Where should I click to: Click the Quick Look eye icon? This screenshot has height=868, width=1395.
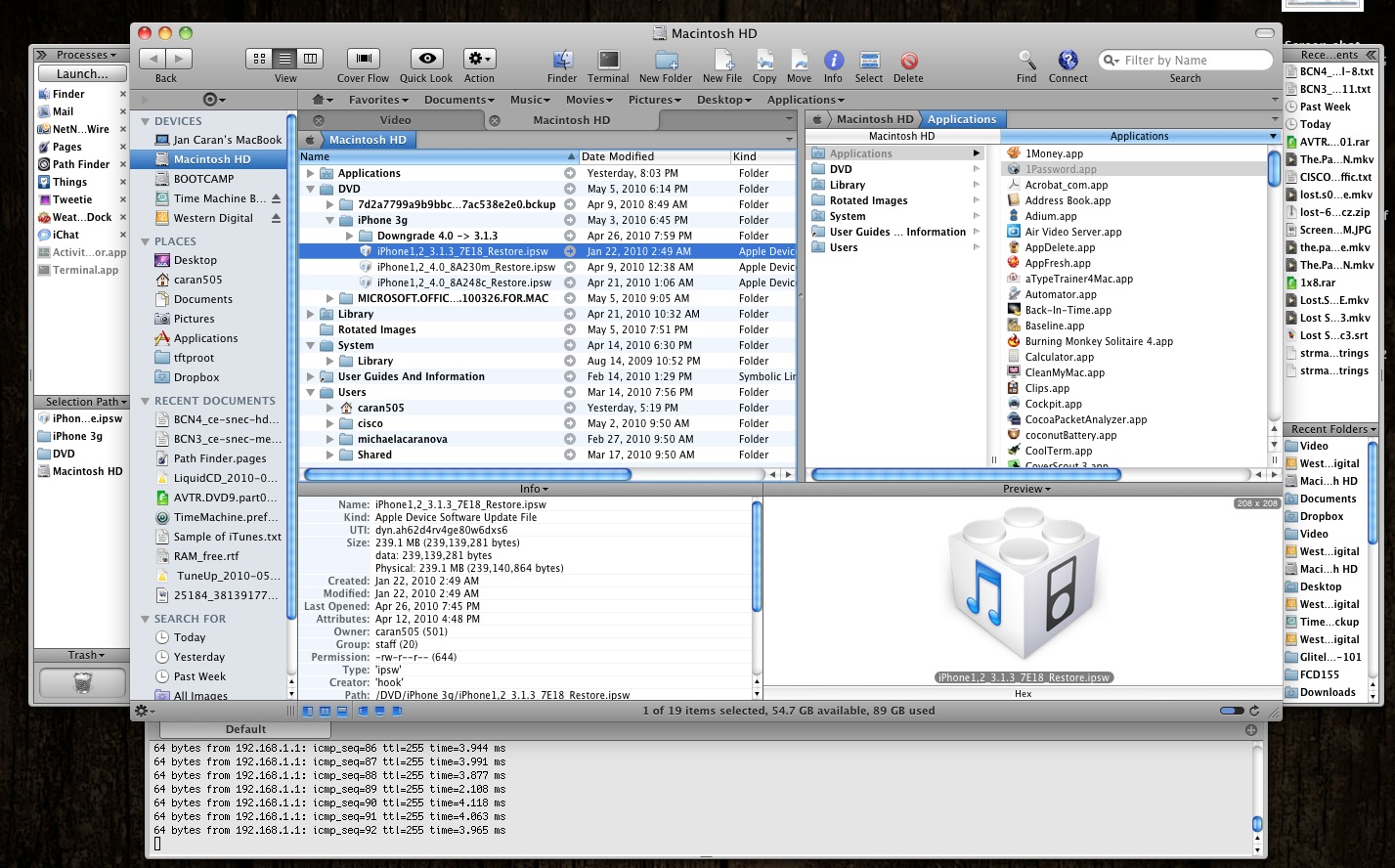click(426, 59)
